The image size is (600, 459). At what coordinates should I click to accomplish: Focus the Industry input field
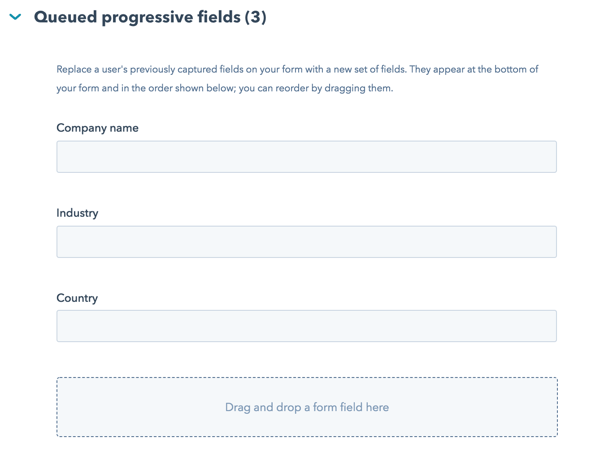pyautogui.click(x=306, y=242)
